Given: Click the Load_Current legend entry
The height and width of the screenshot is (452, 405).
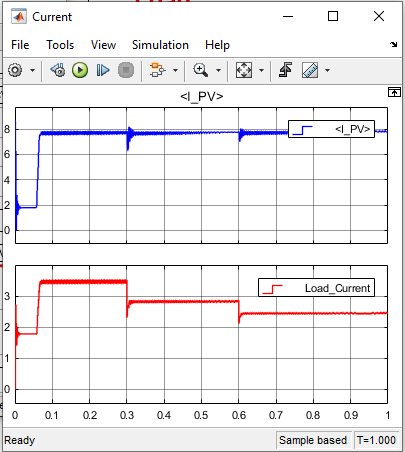Looking at the screenshot, I should [x=316, y=288].
